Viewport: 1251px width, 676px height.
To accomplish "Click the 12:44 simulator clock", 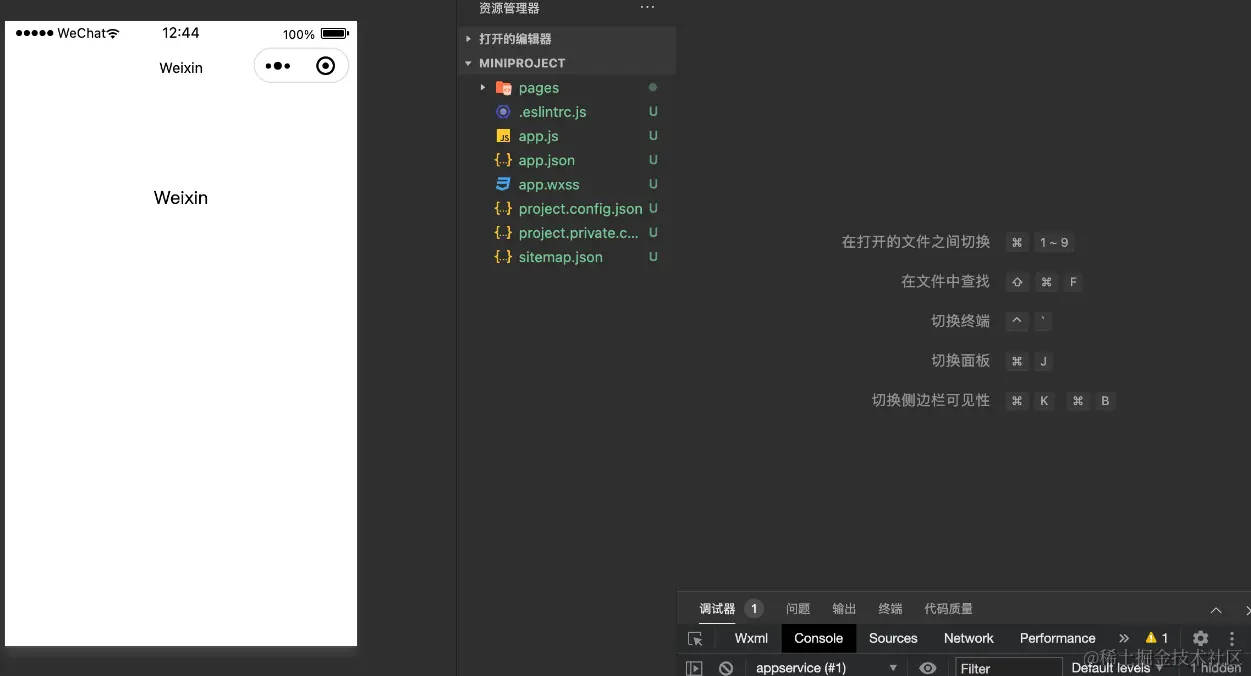I will 181,33.
